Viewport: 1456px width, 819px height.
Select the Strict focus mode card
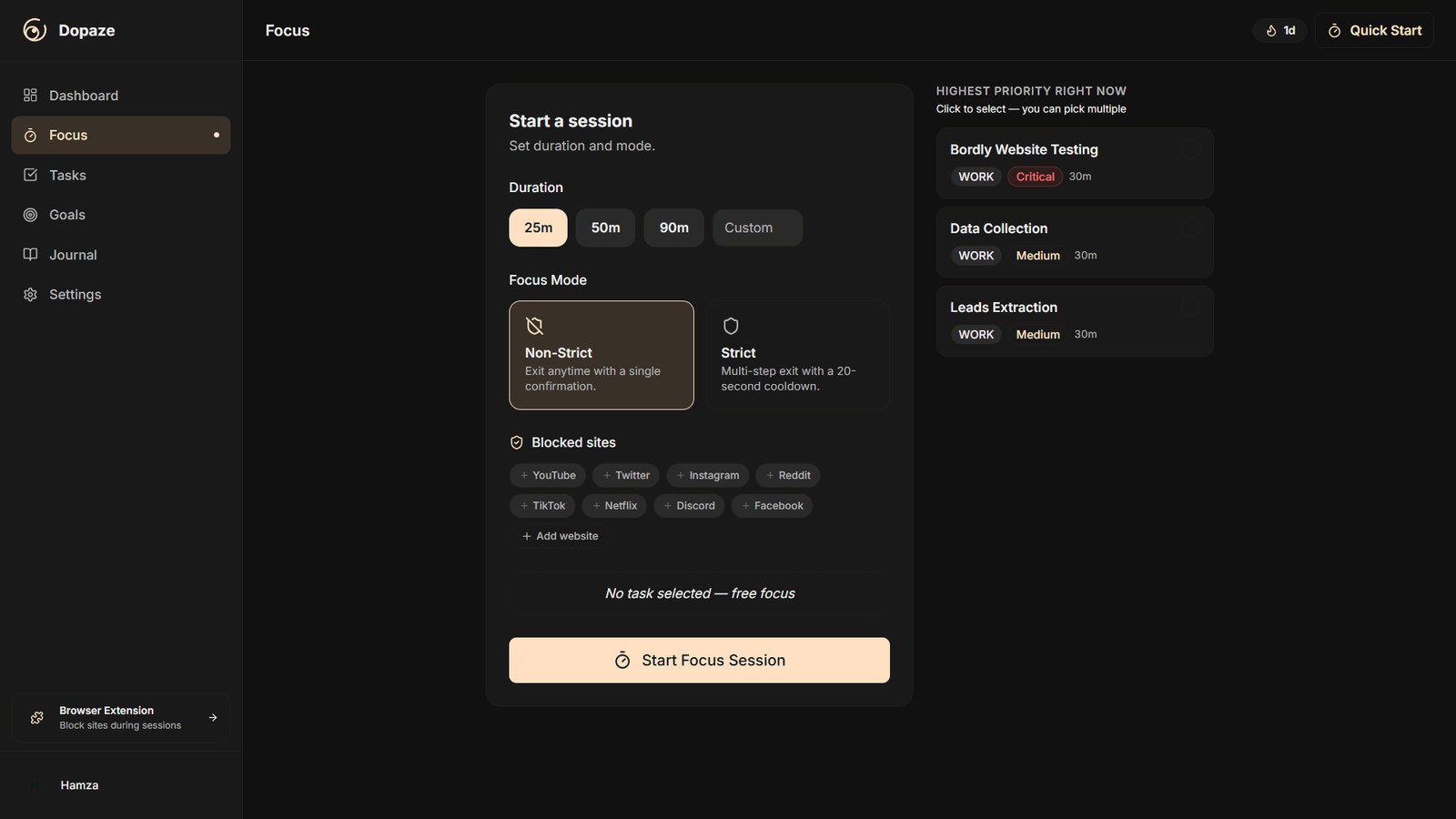798,355
